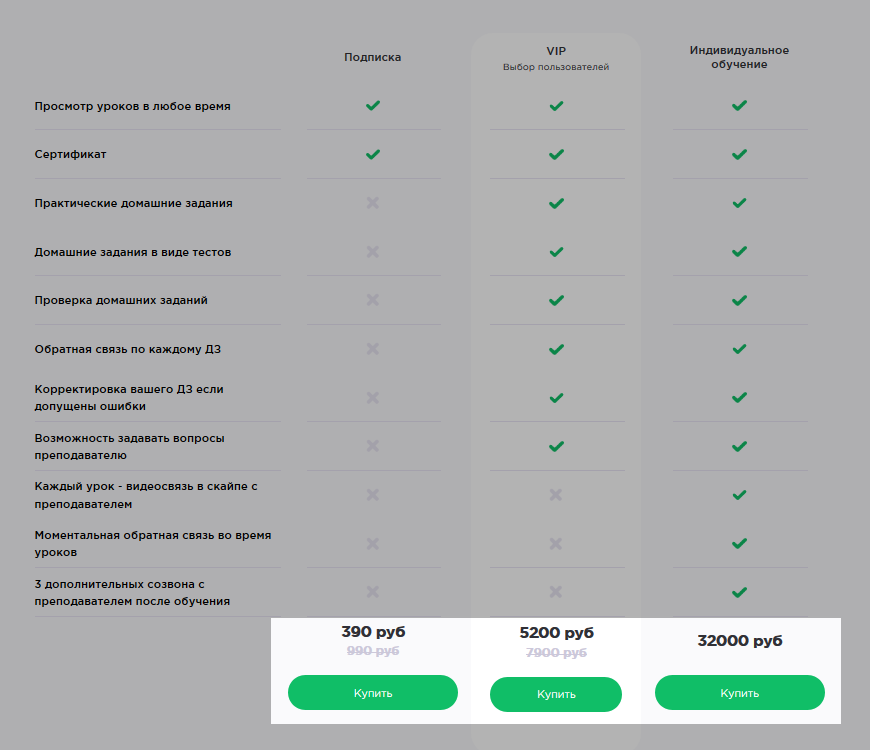Click the Купить button under 390 руб
Viewport: 870px width, 750px height.
[x=372, y=693]
